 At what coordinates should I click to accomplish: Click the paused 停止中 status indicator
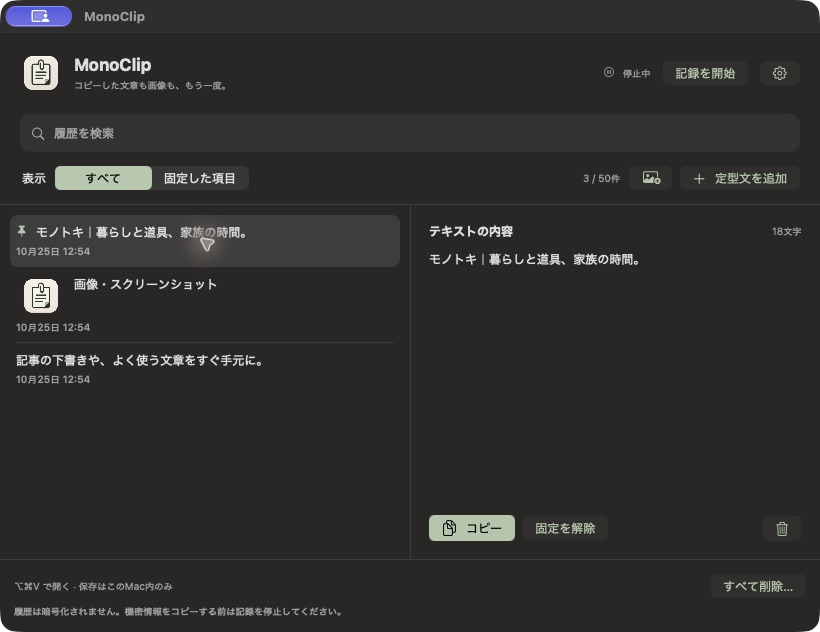tap(627, 73)
